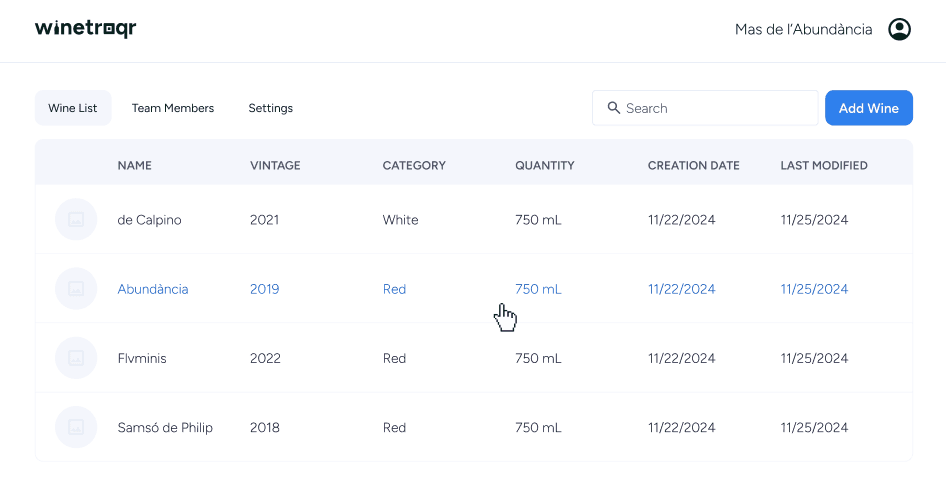Click the Mas de l'Abundància account name
The image size is (946, 480).
803,30
